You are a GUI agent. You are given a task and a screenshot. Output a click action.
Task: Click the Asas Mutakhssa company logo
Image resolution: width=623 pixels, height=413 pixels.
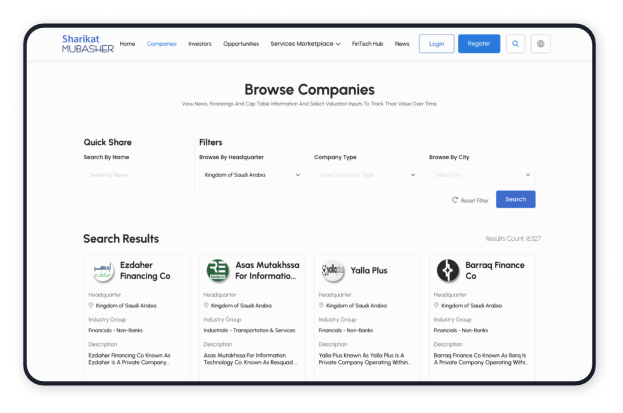(x=218, y=271)
